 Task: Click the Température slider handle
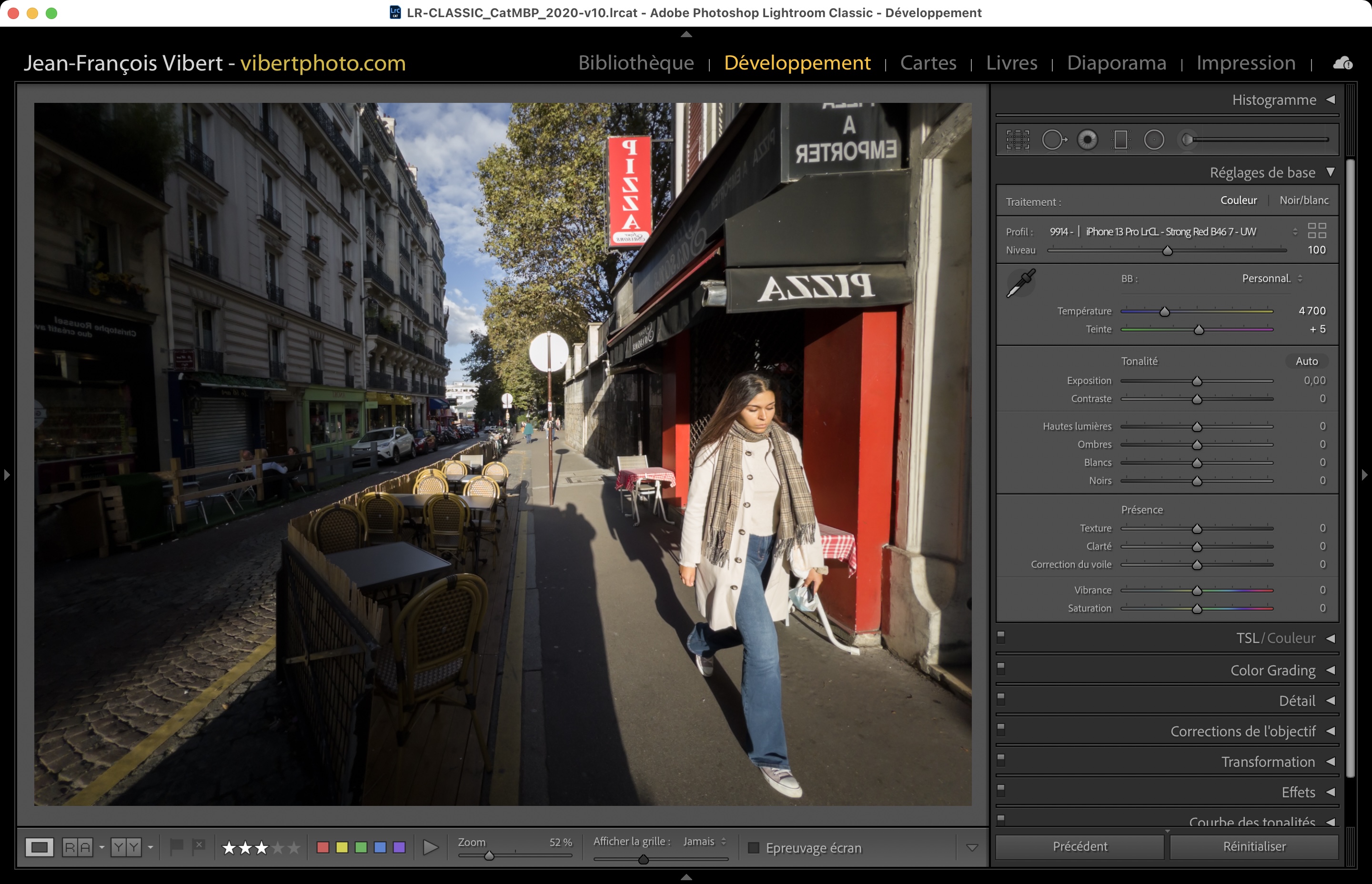[x=1164, y=311]
